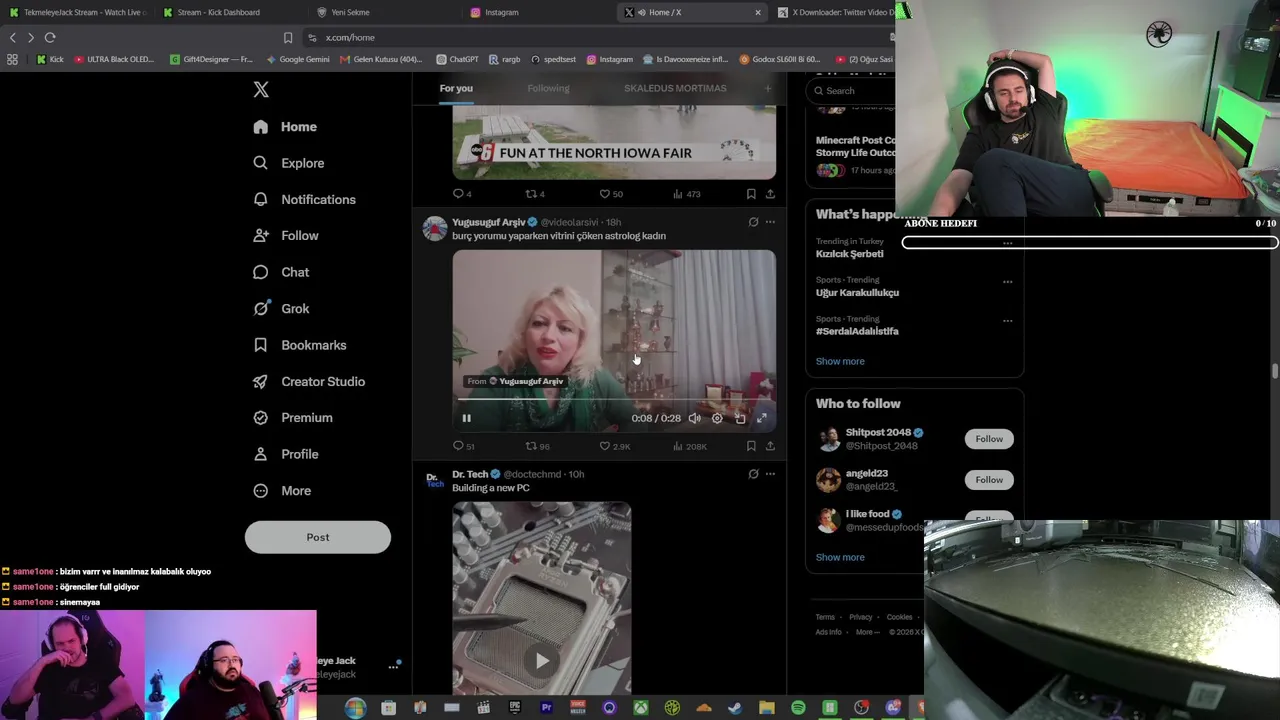Open options for Uğur Karakullukçu trend
1280x720 pixels.
click(1007, 282)
